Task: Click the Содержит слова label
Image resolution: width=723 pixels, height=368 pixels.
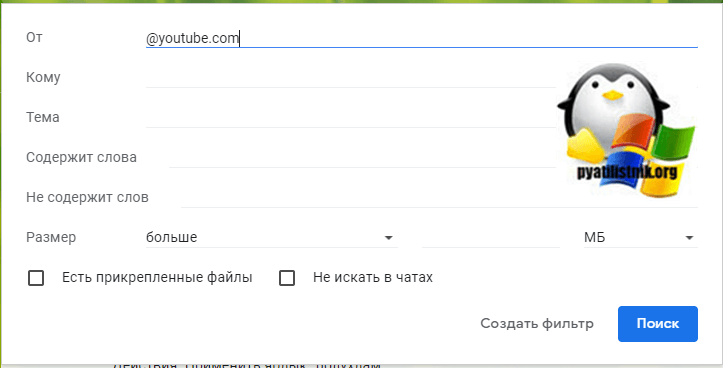Action: pyautogui.click(x=82, y=158)
